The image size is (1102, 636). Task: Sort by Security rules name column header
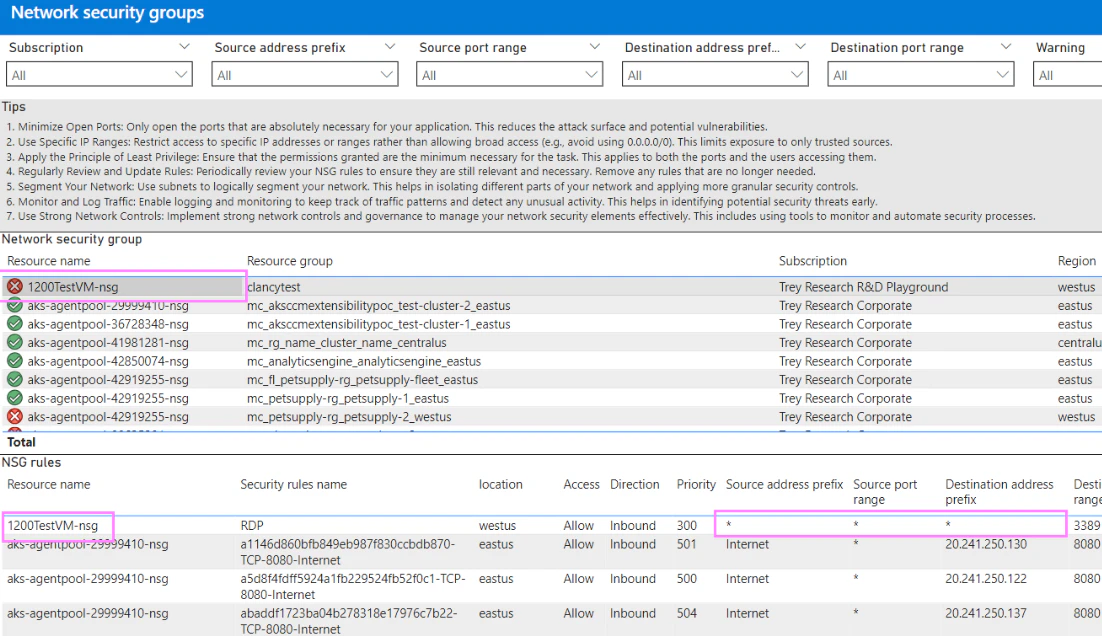294,484
